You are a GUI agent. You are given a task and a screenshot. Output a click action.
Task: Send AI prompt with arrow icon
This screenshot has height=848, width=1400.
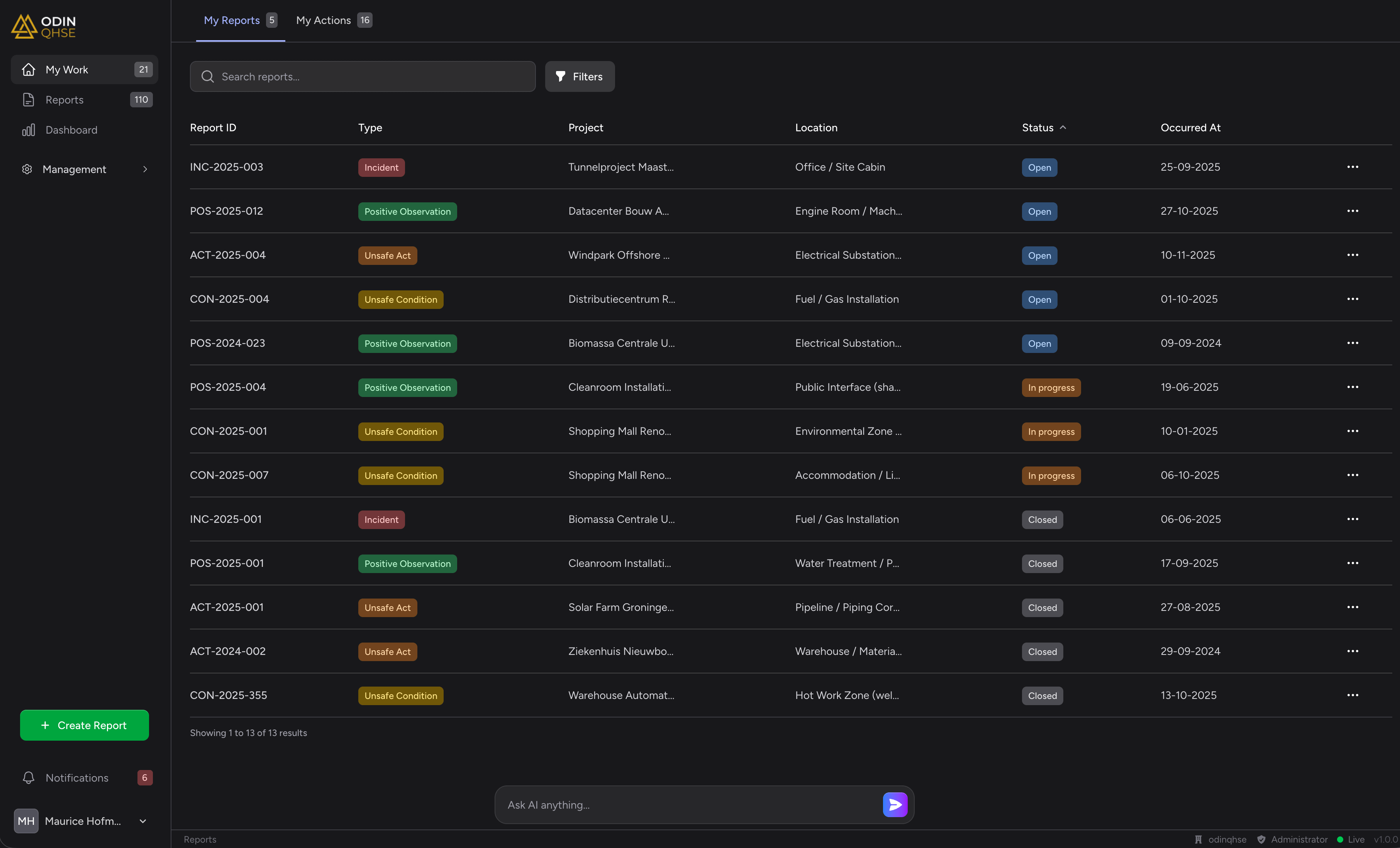[895, 804]
